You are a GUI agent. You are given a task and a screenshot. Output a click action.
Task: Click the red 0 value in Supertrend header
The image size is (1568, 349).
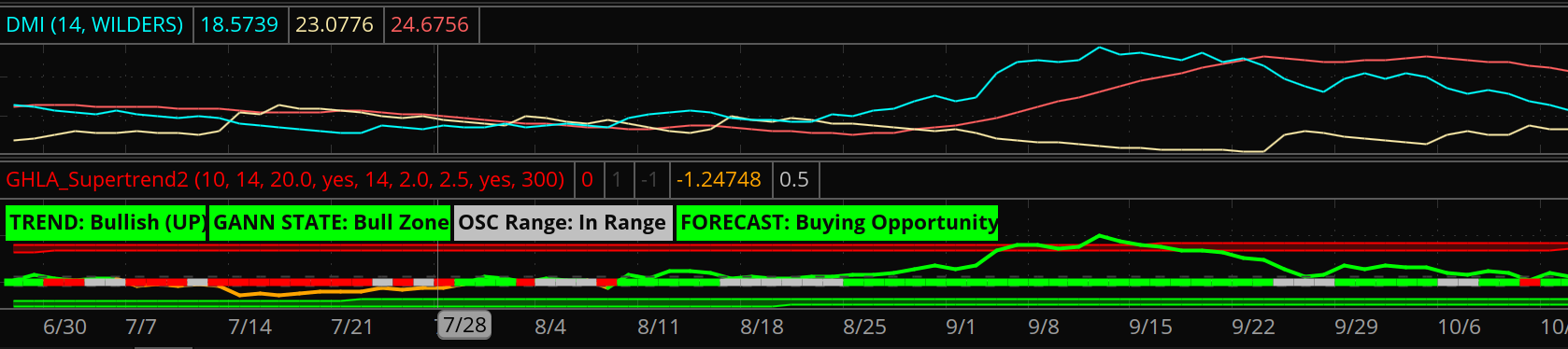coord(587,179)
